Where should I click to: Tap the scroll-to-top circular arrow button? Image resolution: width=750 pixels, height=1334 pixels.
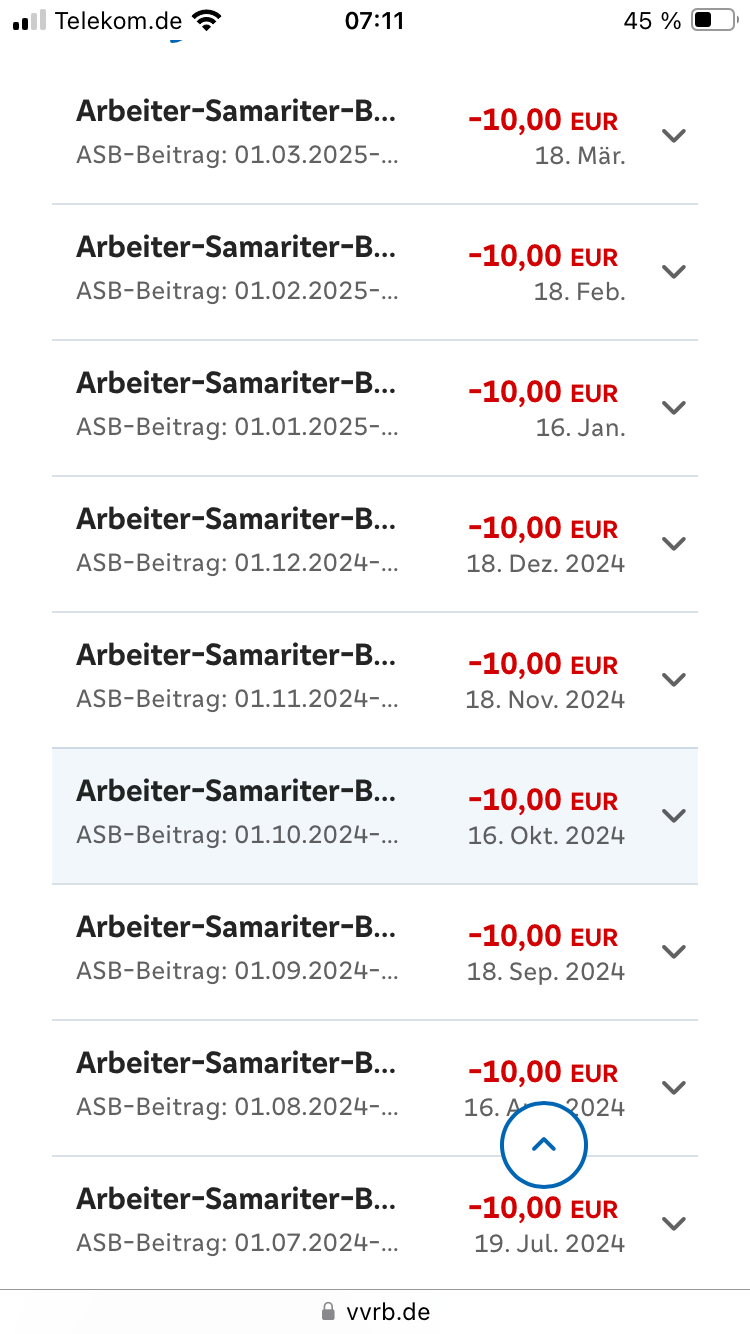point(543,1145)
